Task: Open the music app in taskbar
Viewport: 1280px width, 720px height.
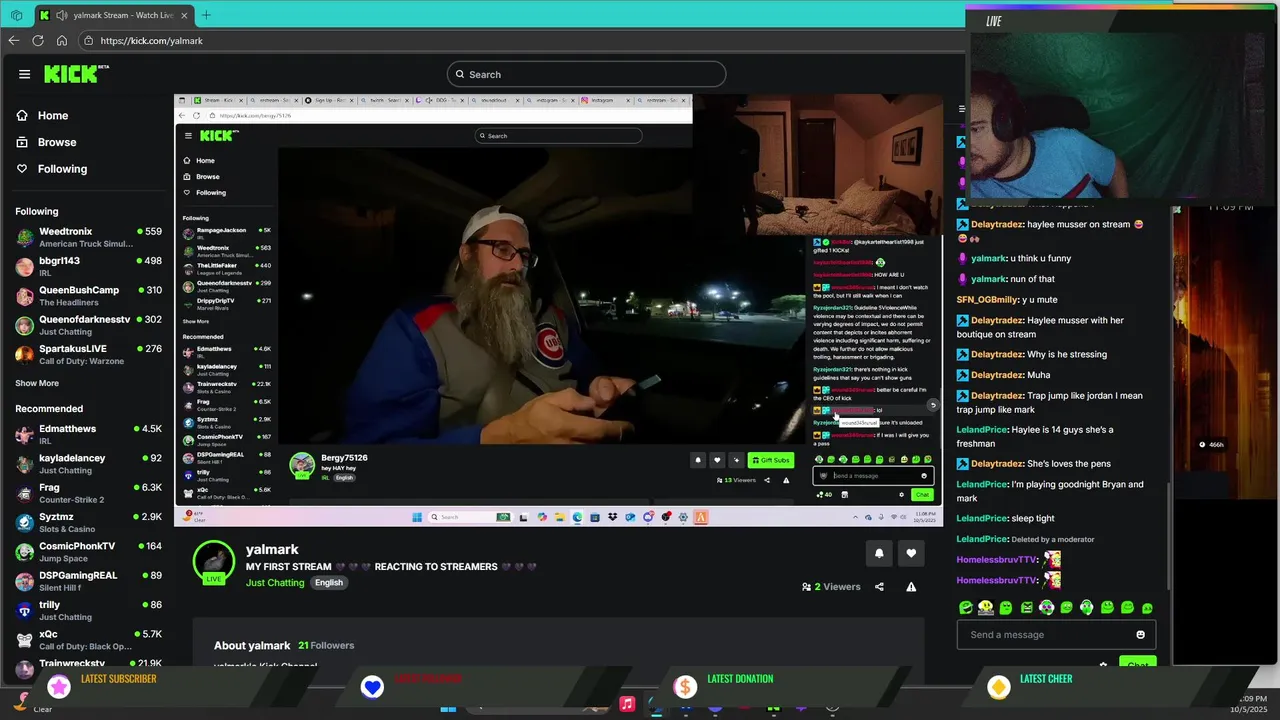Action: 627,704
